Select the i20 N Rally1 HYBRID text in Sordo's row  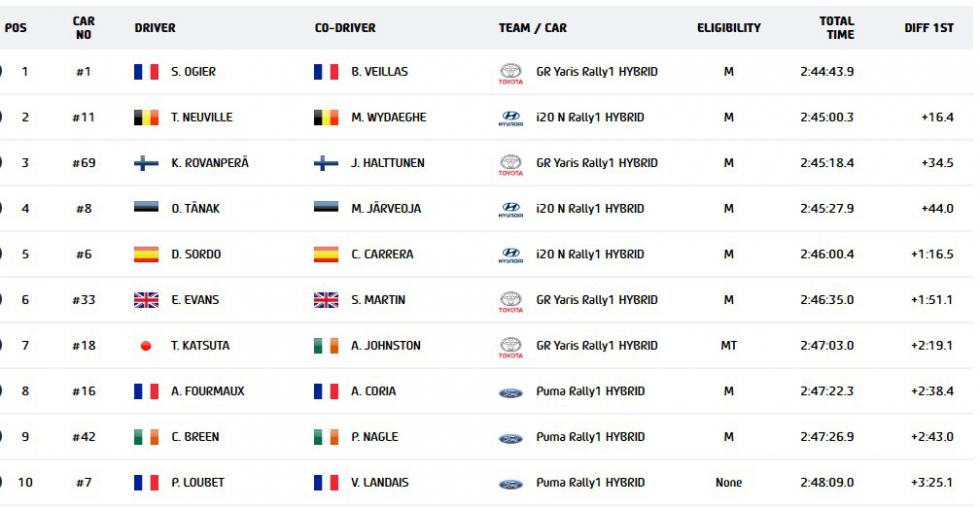tap(590, 254)
